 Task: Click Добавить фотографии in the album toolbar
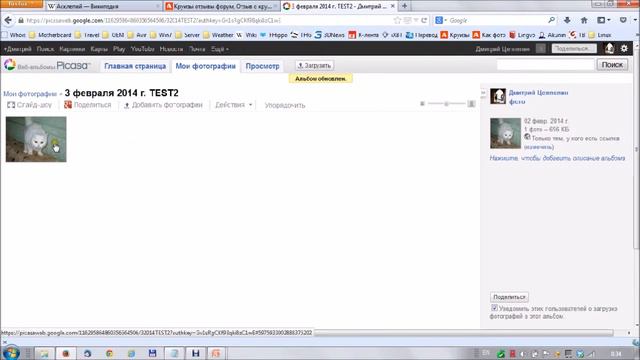pos(163,105)
